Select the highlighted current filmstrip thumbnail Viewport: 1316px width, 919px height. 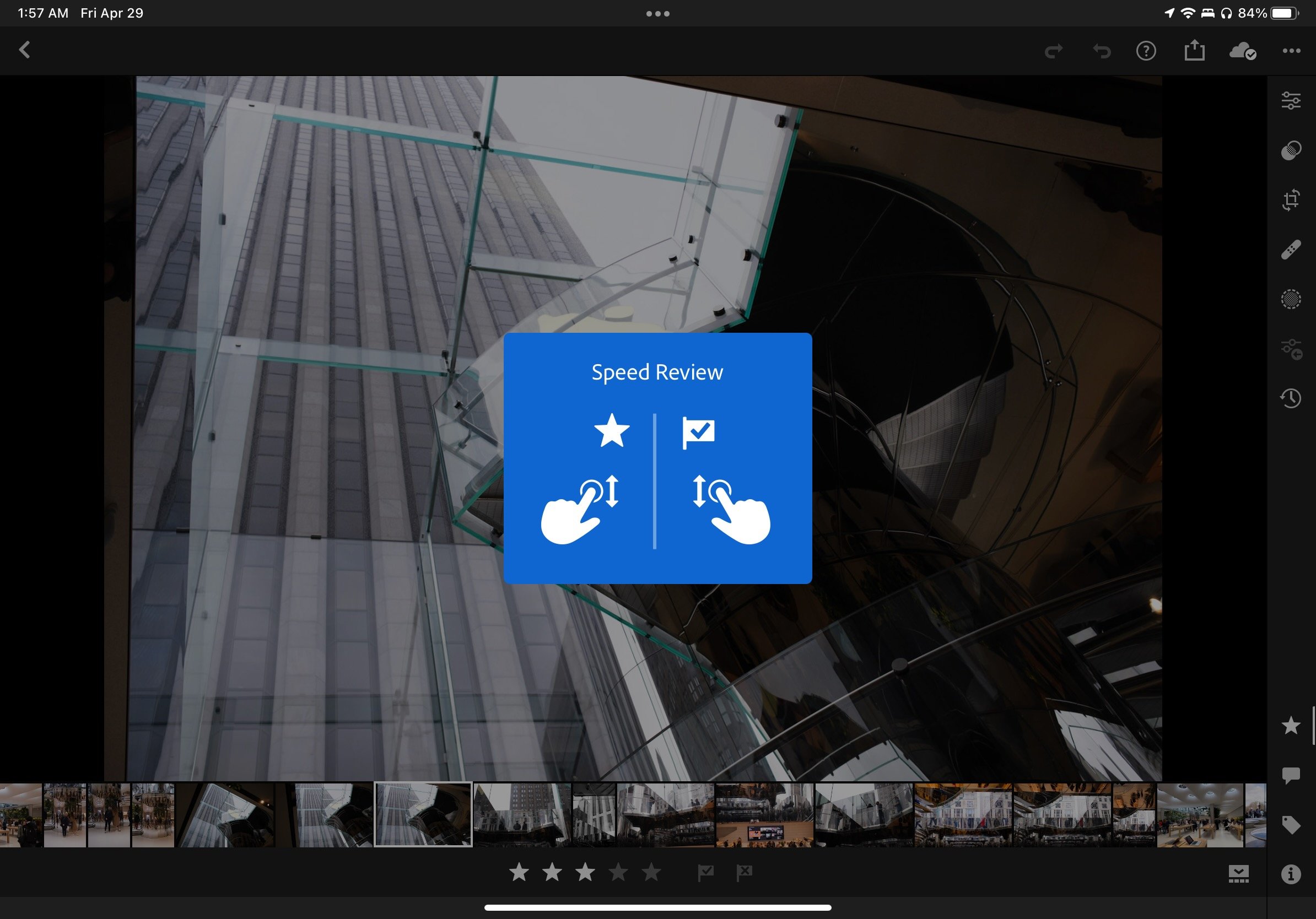[x=423, y=814]
